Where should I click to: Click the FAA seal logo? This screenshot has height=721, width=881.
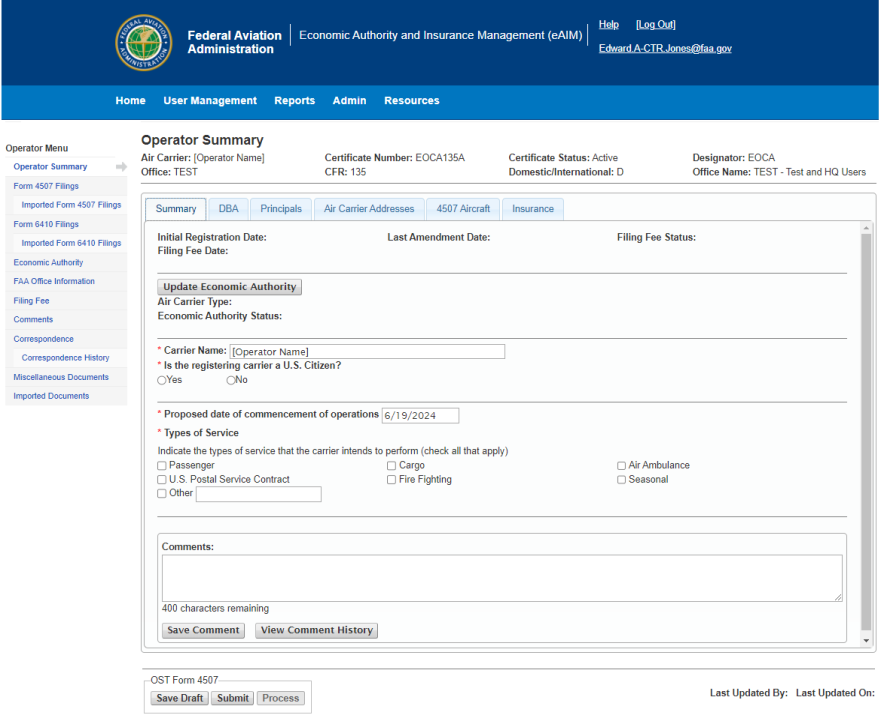coord(144,43)
